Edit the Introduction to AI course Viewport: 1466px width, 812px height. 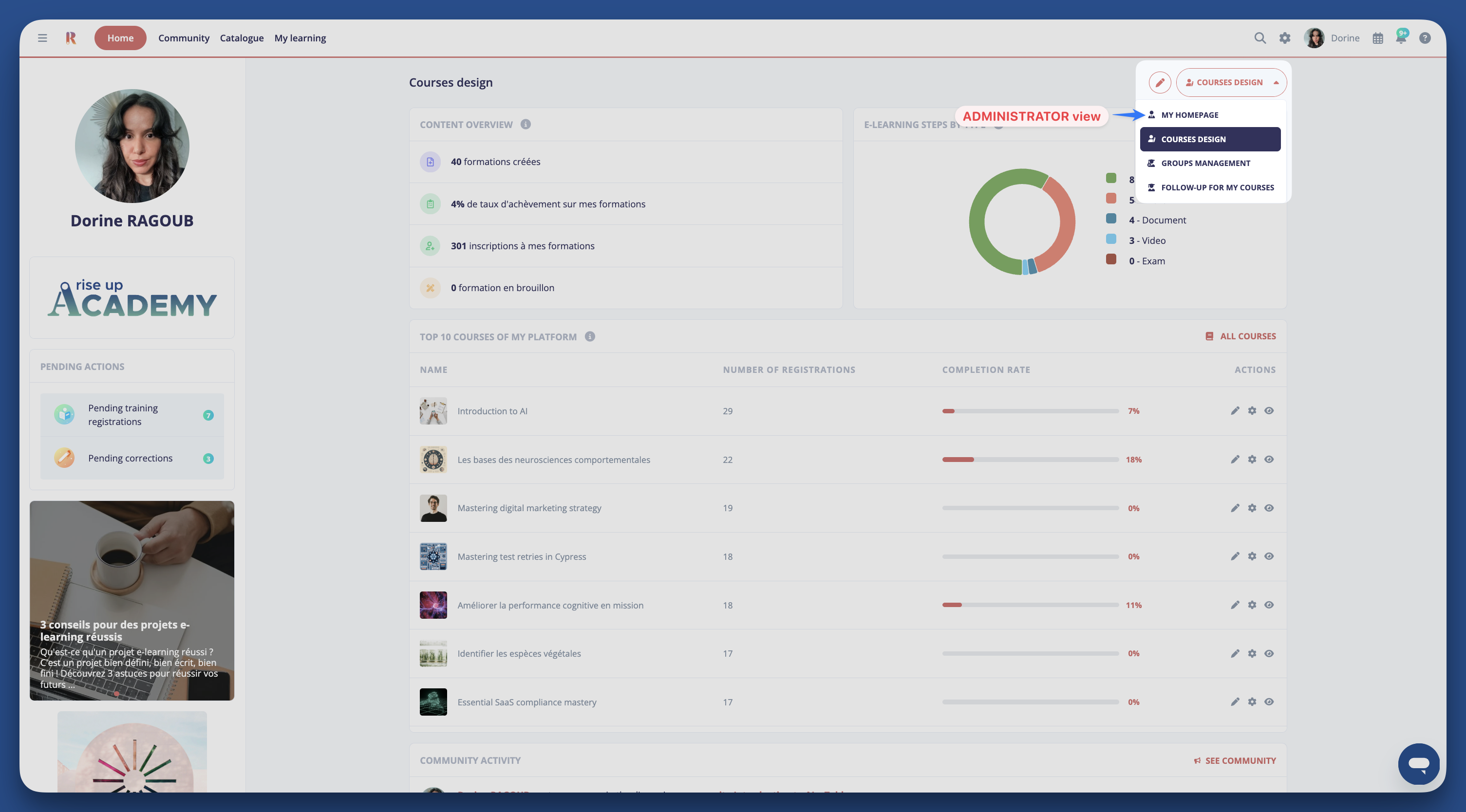pos(1234,411)
